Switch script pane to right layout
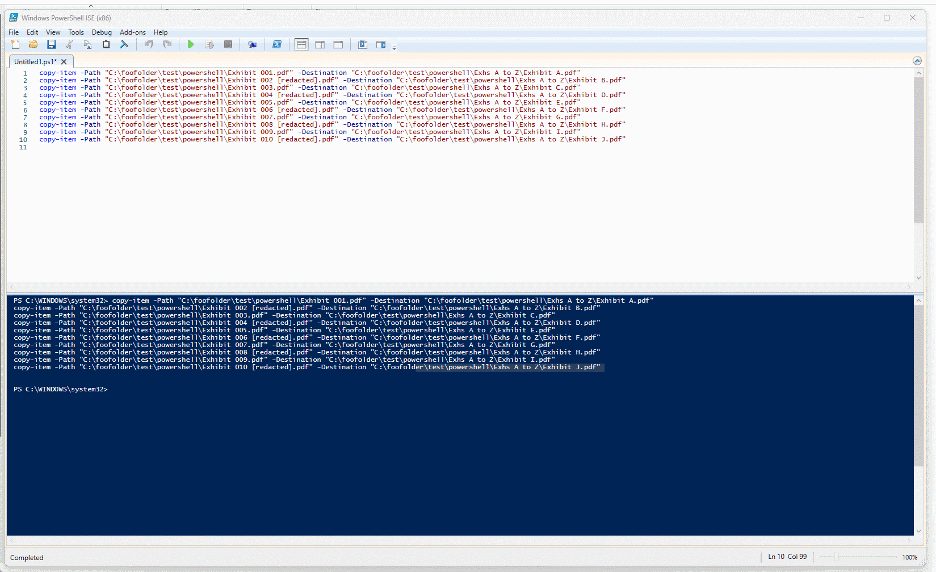 (x=320, y=45)
